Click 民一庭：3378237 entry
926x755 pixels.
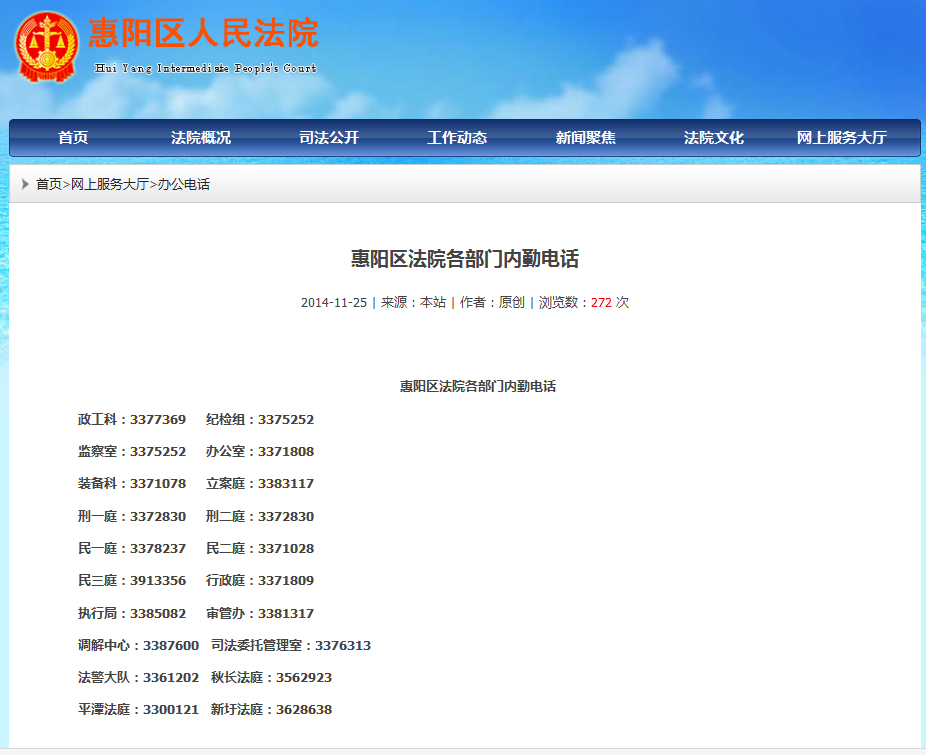coord(132,548)
